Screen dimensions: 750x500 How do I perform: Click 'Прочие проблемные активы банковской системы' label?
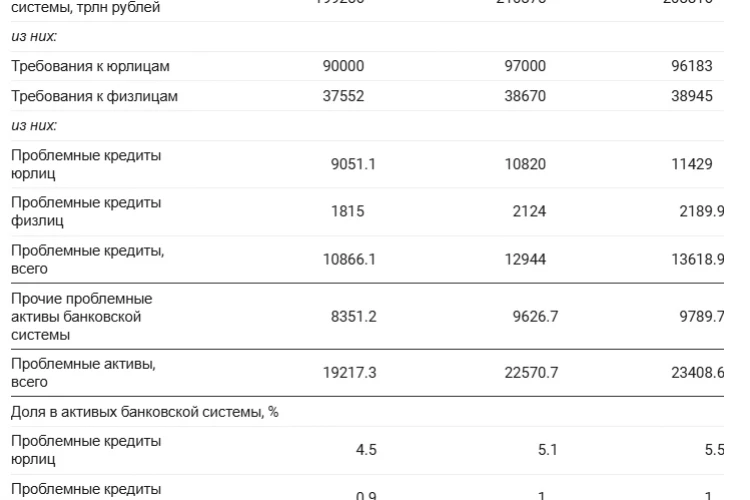click(81, 316)
